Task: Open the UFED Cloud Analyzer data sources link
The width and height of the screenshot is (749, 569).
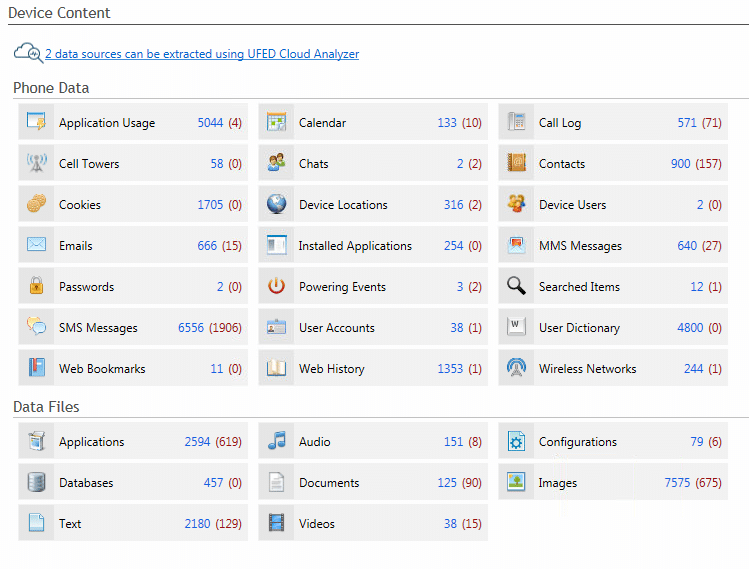Action: [202, 54]
